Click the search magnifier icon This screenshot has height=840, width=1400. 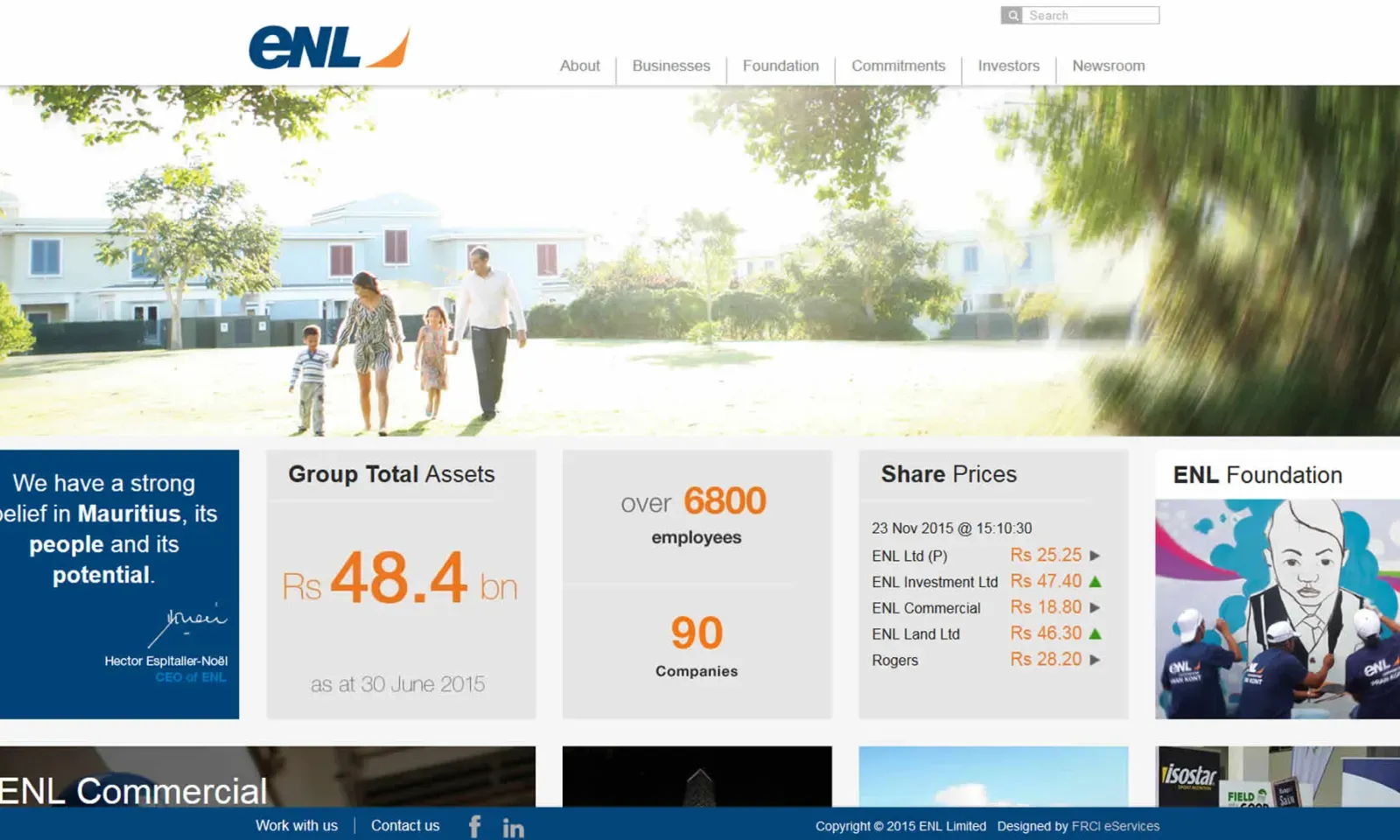1011,16
